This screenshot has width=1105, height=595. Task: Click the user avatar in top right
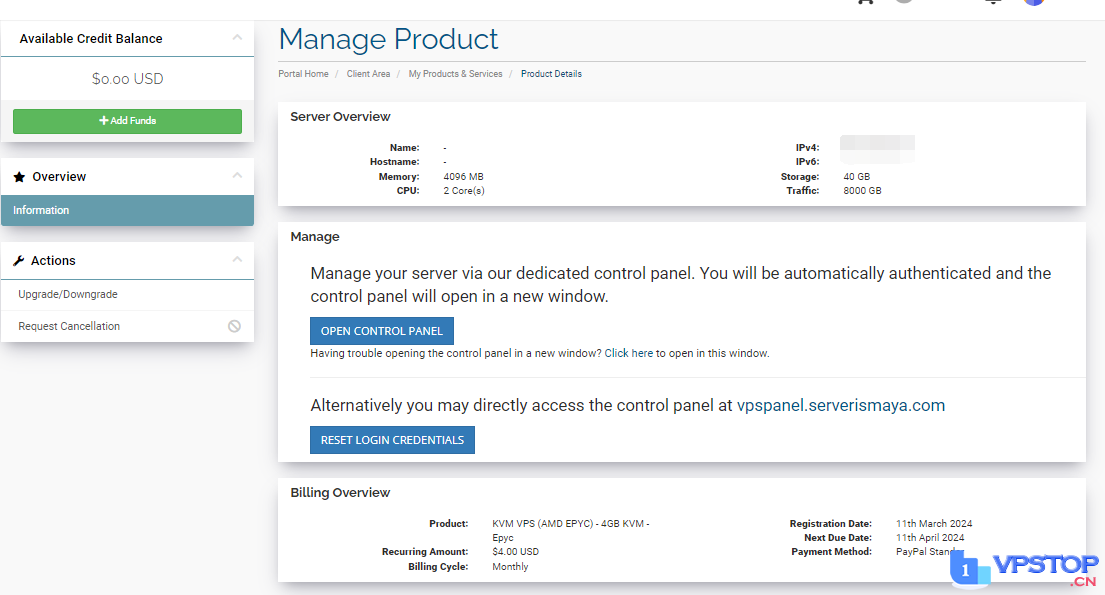1033,2
